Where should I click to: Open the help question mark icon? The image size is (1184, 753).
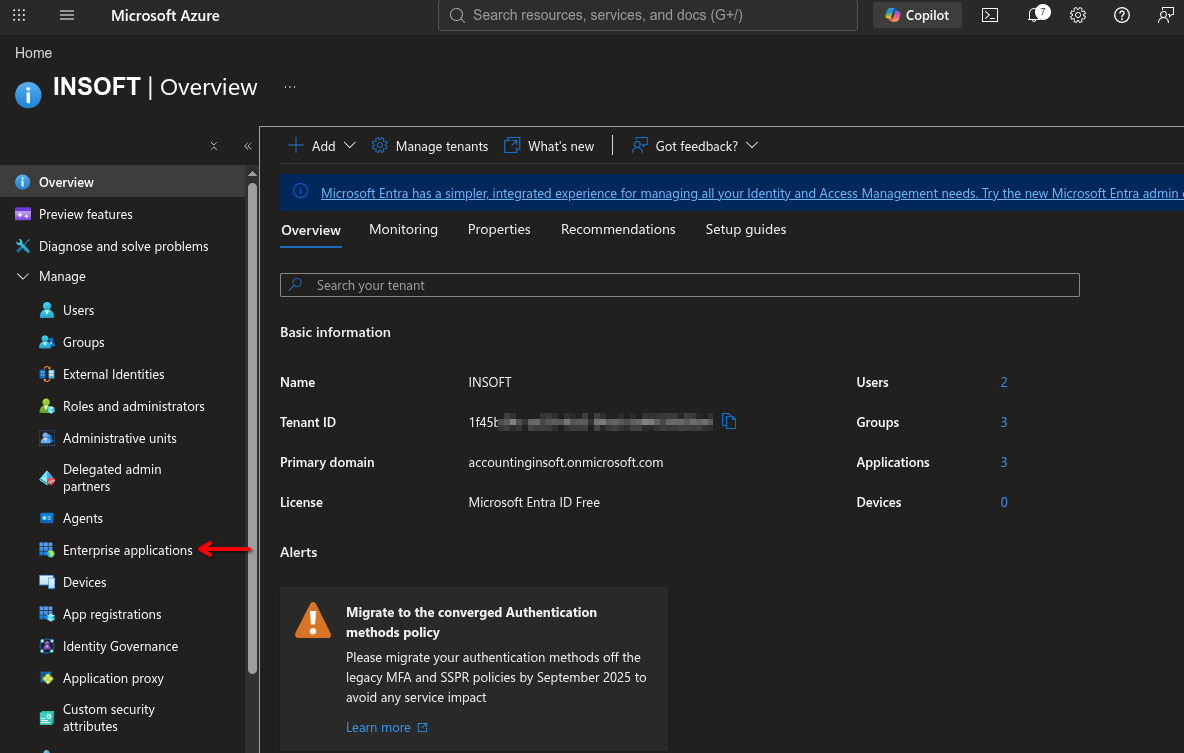coord(1121,15)
